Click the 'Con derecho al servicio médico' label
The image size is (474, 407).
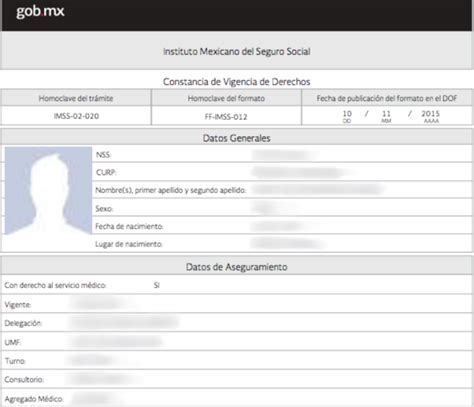[x=55, y=285]
